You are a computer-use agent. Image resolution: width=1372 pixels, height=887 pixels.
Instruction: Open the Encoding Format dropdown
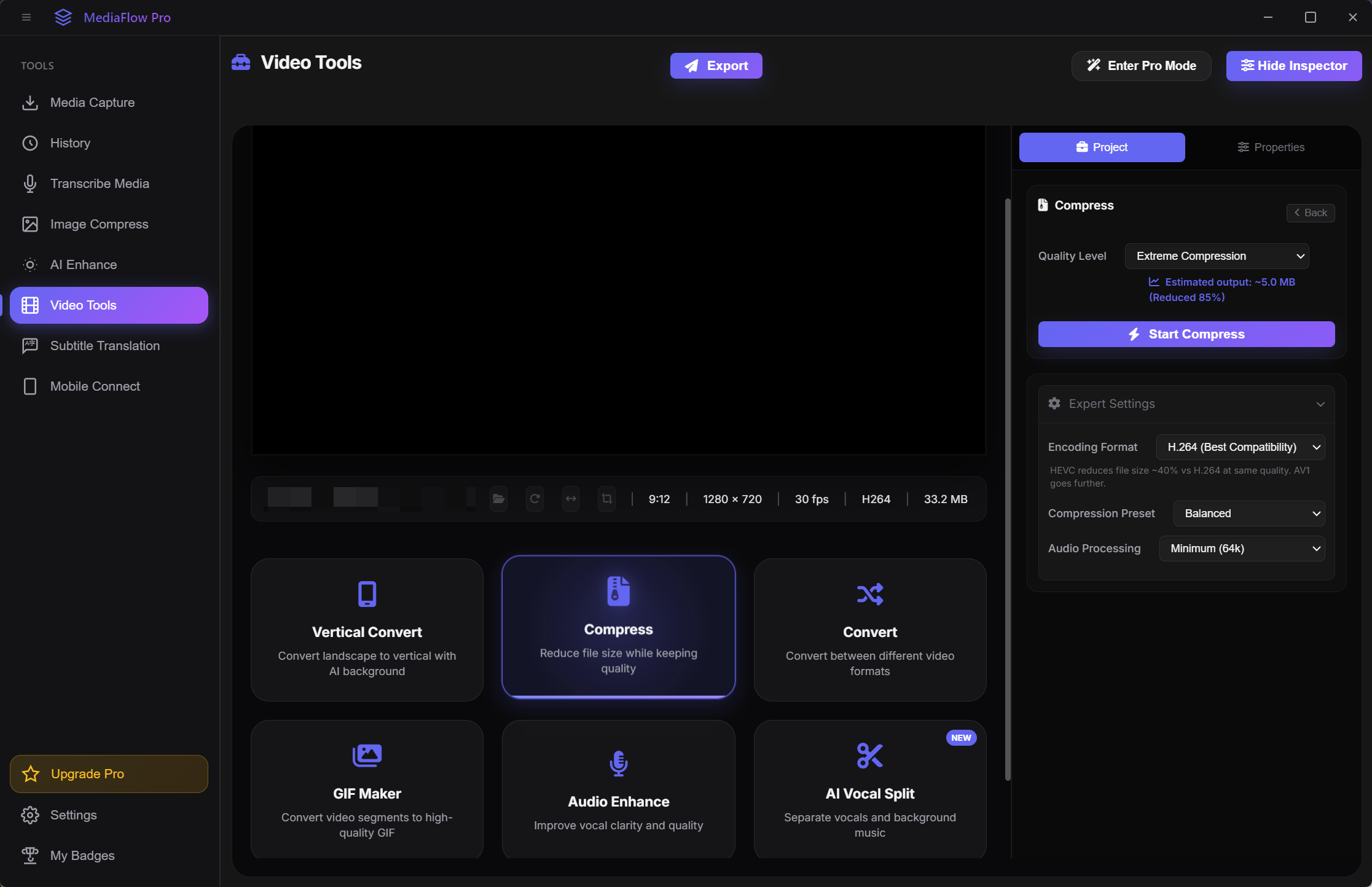tap(1241, 447)
